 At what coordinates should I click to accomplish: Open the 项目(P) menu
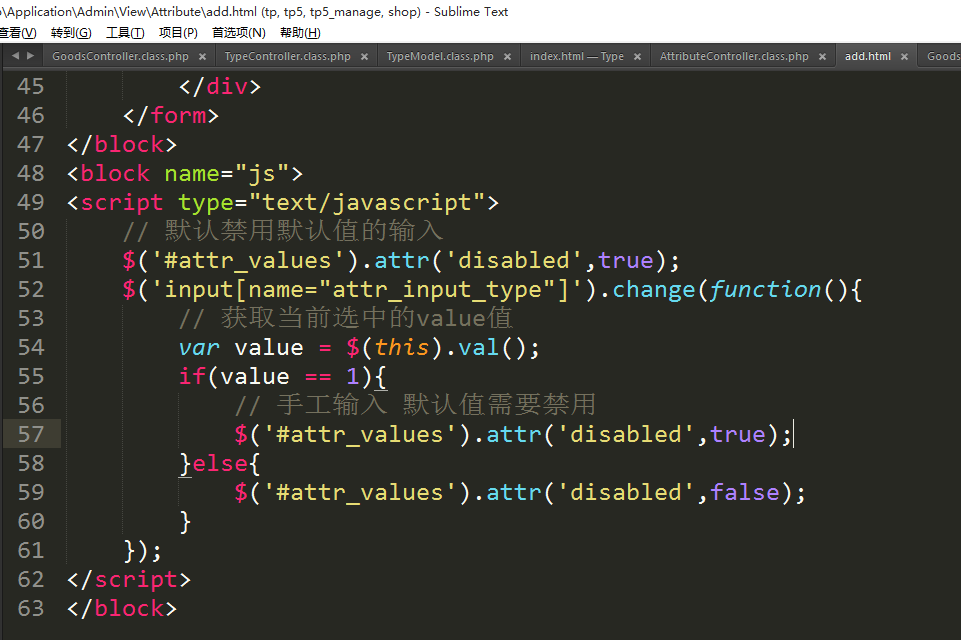(x=178, y=33)
